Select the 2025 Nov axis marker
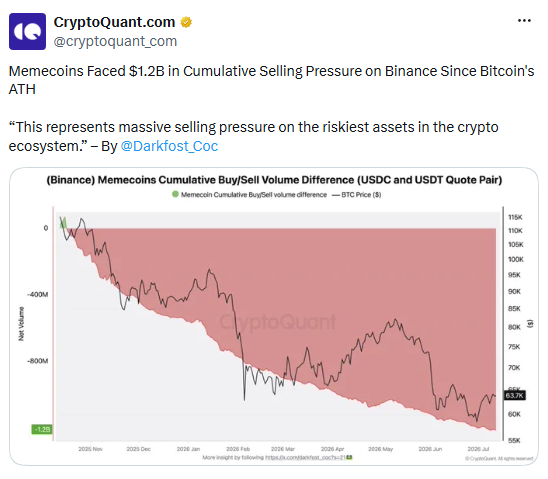 click(91, 449)
